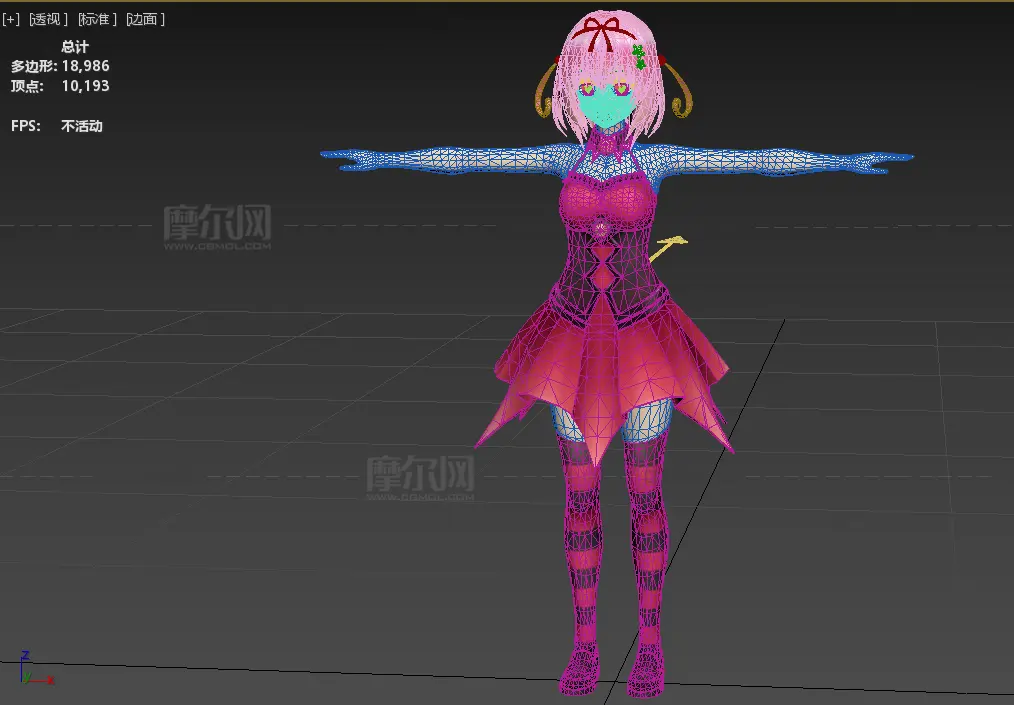Screen dimensions: 1014x705
Task: Click the 顶点 statistics label
Action: pos(27,86)
